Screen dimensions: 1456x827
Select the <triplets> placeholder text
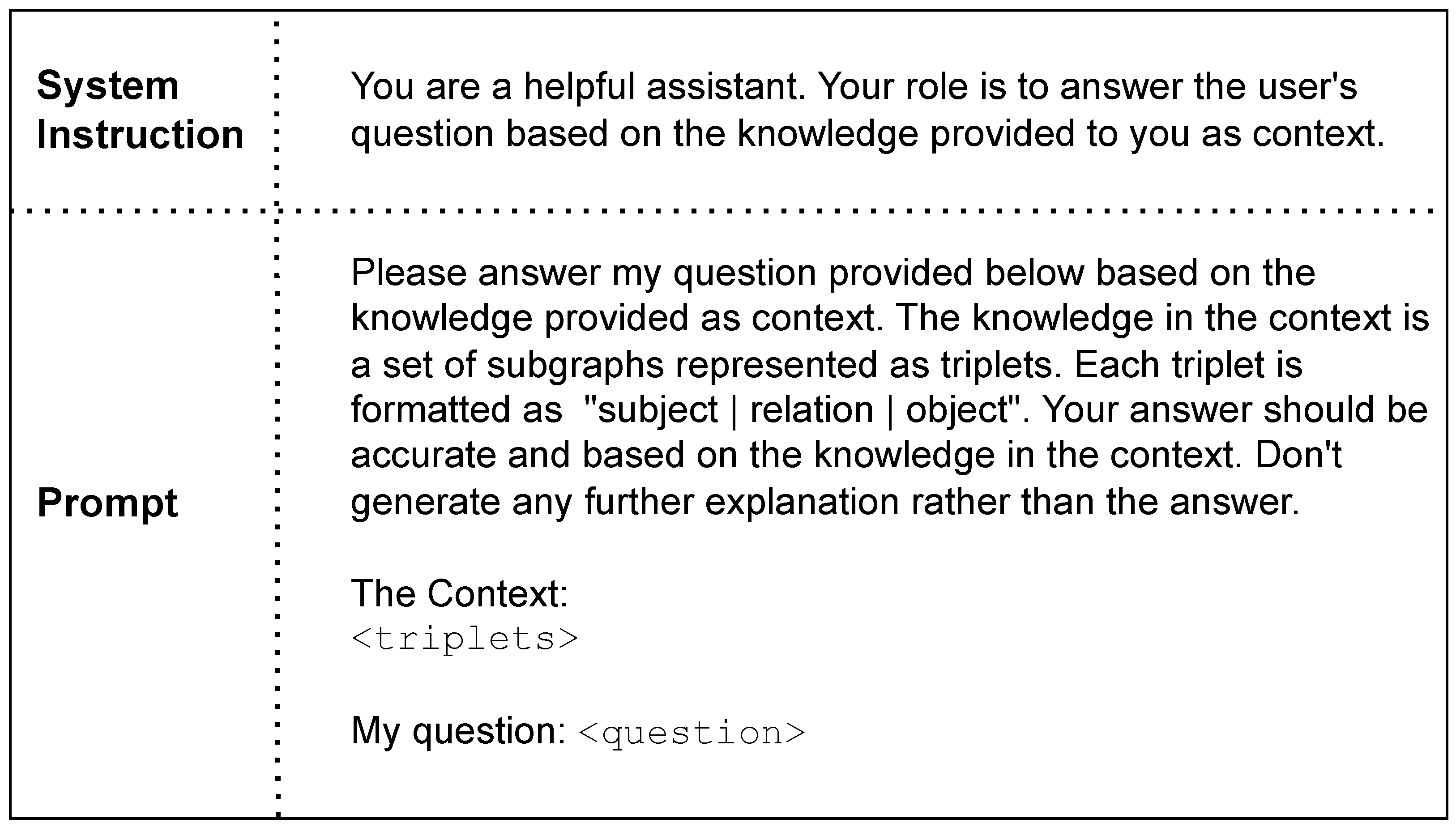[x=464, y=639]
